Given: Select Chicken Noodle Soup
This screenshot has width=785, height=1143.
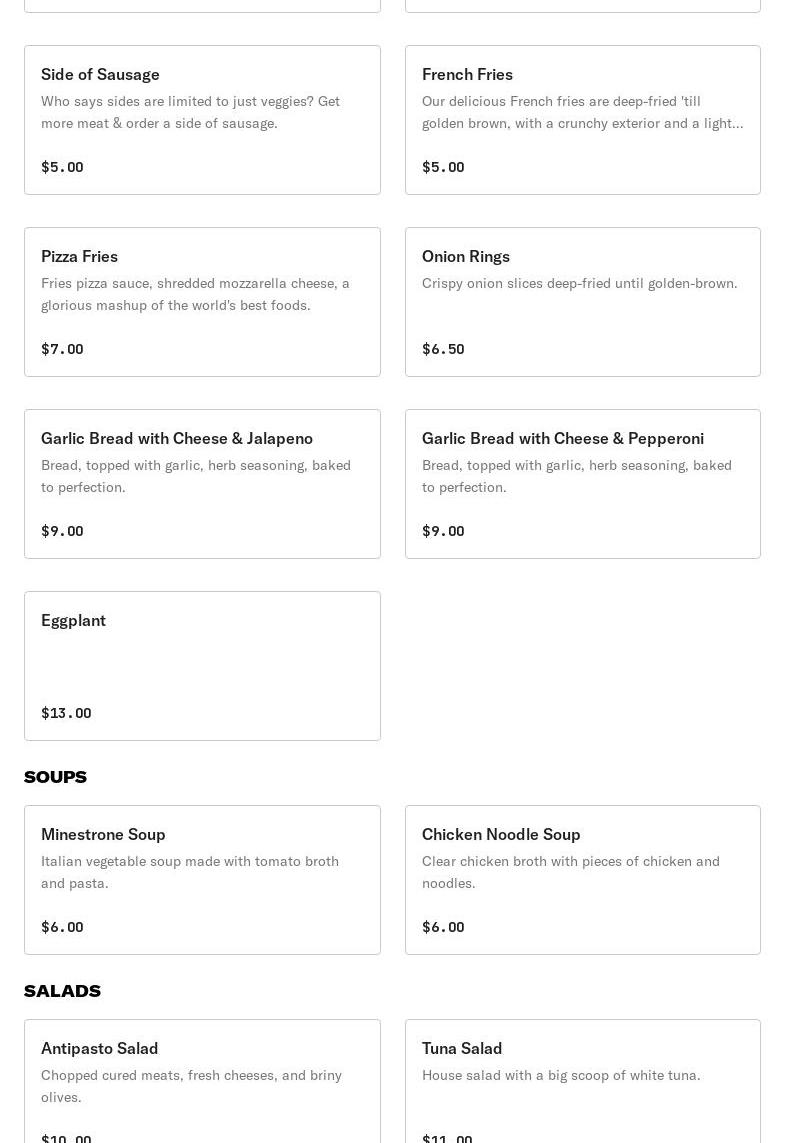Looking at the screenshot, I should tap(582, 880).
